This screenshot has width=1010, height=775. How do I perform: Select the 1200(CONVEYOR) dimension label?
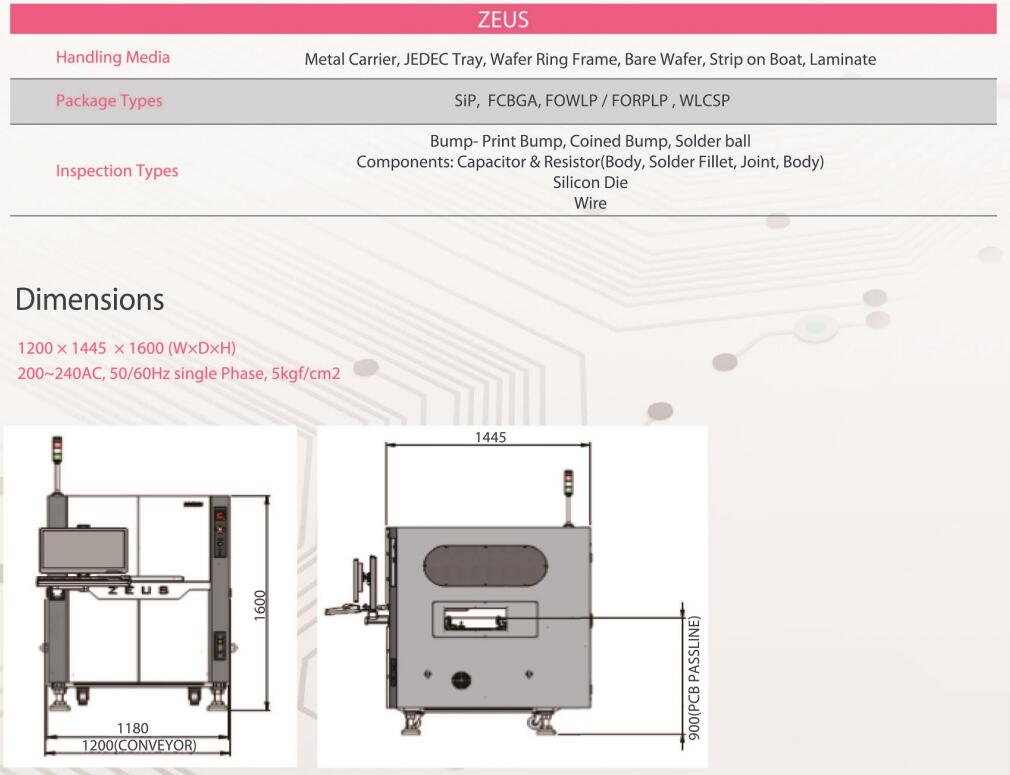click(x=139, y=745)
